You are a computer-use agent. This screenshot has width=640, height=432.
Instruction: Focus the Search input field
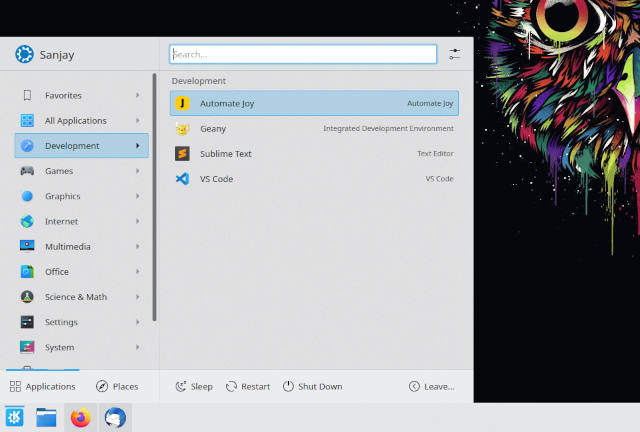tap(303, 54)
